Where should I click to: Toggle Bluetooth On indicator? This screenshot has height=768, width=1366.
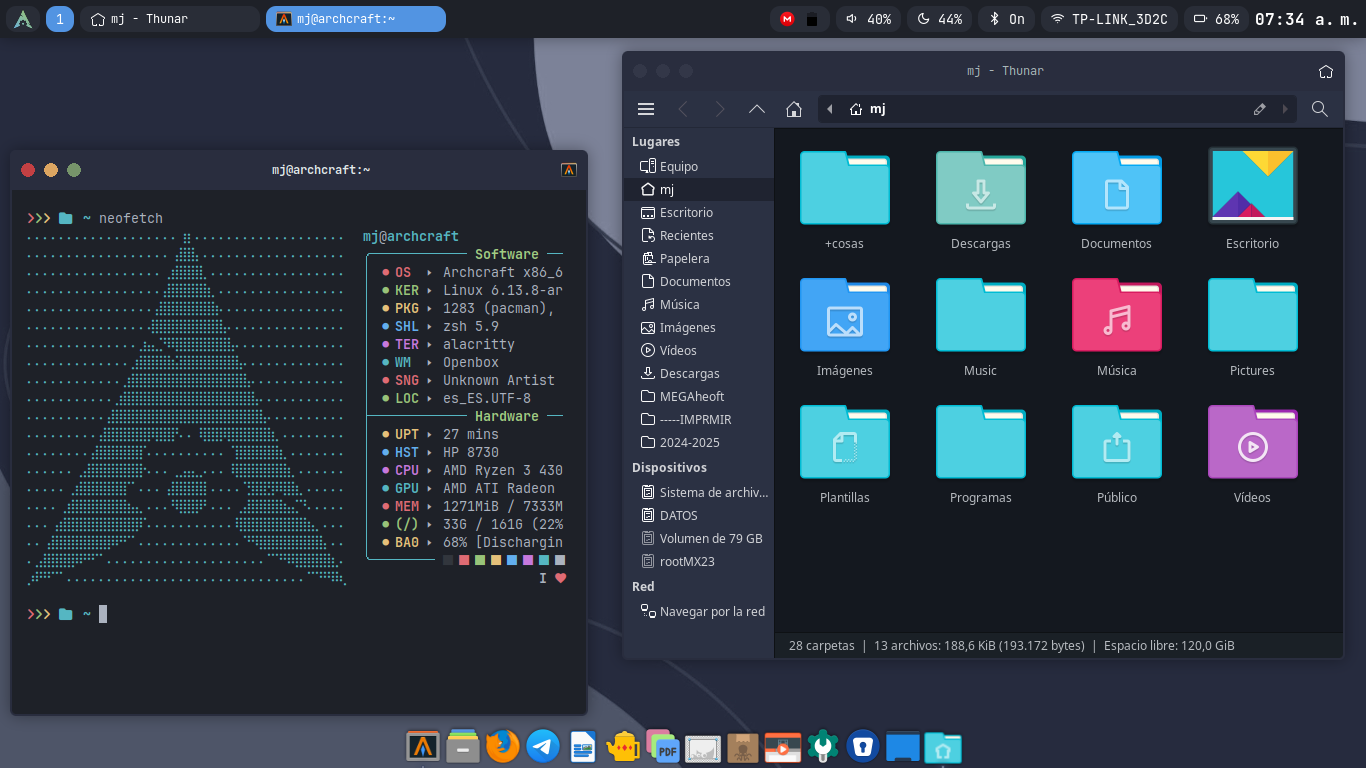pyautogui.click(x=1007, y=19)
